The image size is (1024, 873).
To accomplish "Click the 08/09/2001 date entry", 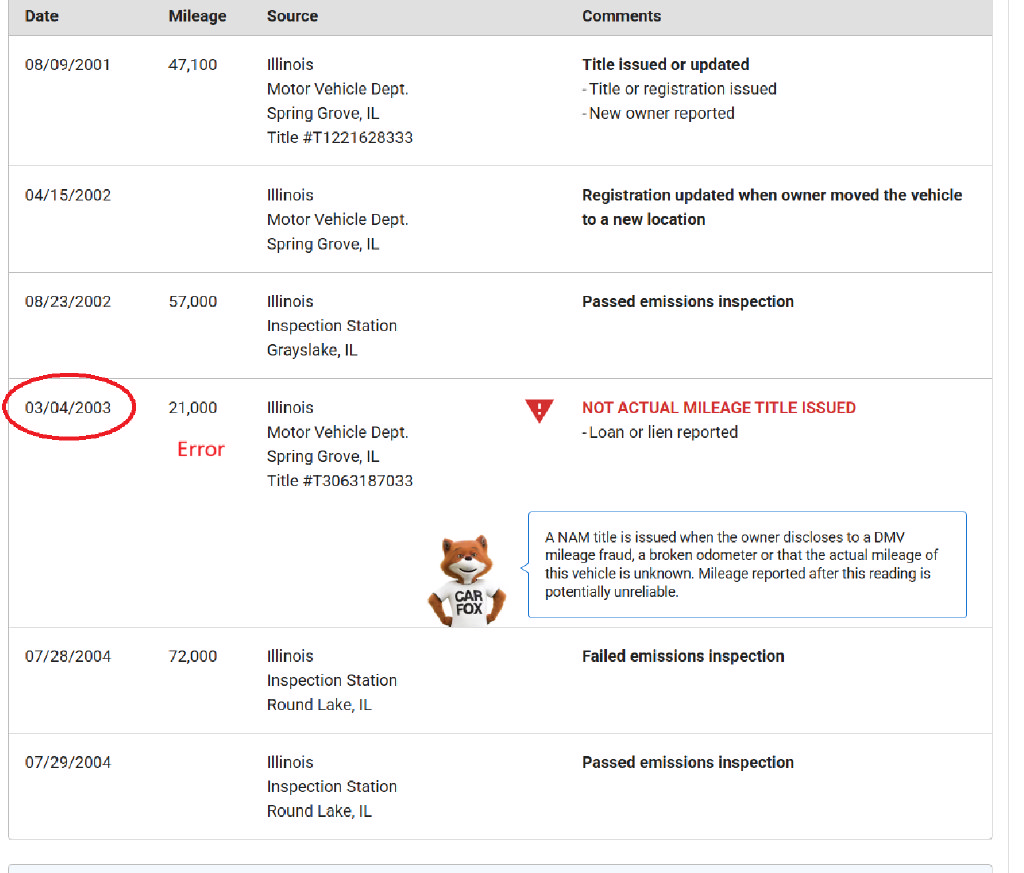I will pos(67,65).
